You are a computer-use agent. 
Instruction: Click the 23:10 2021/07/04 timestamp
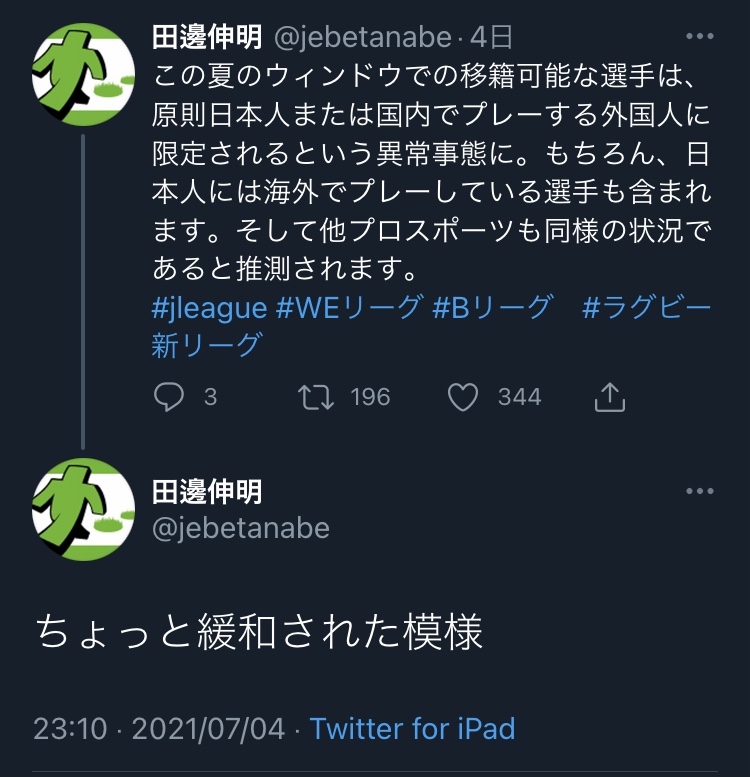159,728
